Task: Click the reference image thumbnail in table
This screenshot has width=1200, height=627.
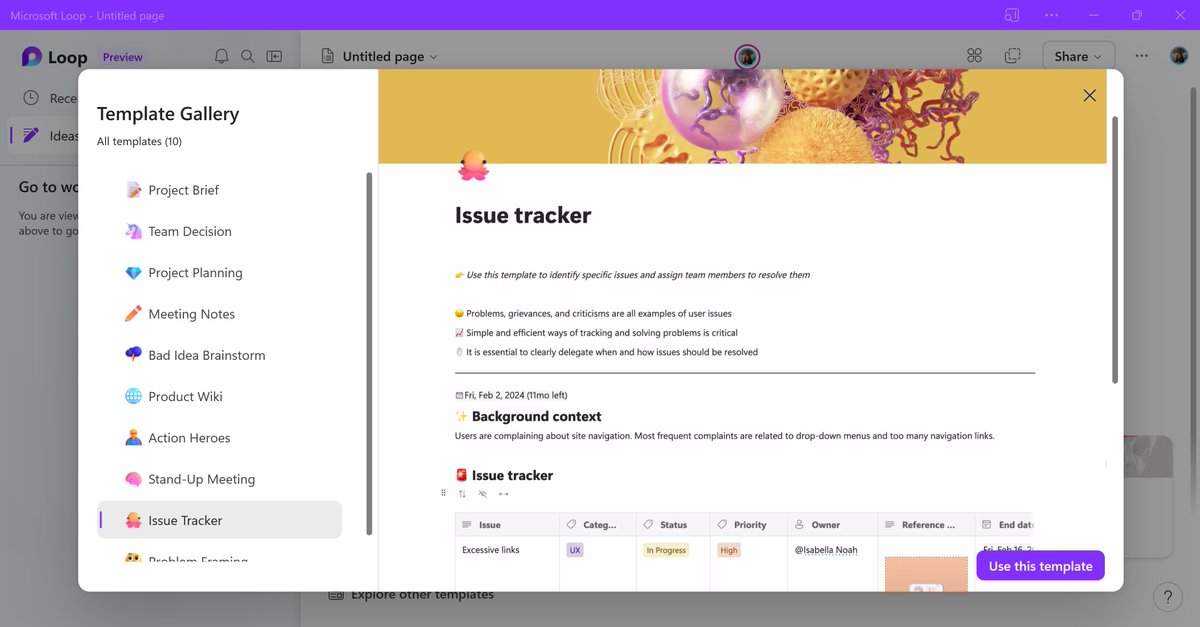Action: click(926, 574)
